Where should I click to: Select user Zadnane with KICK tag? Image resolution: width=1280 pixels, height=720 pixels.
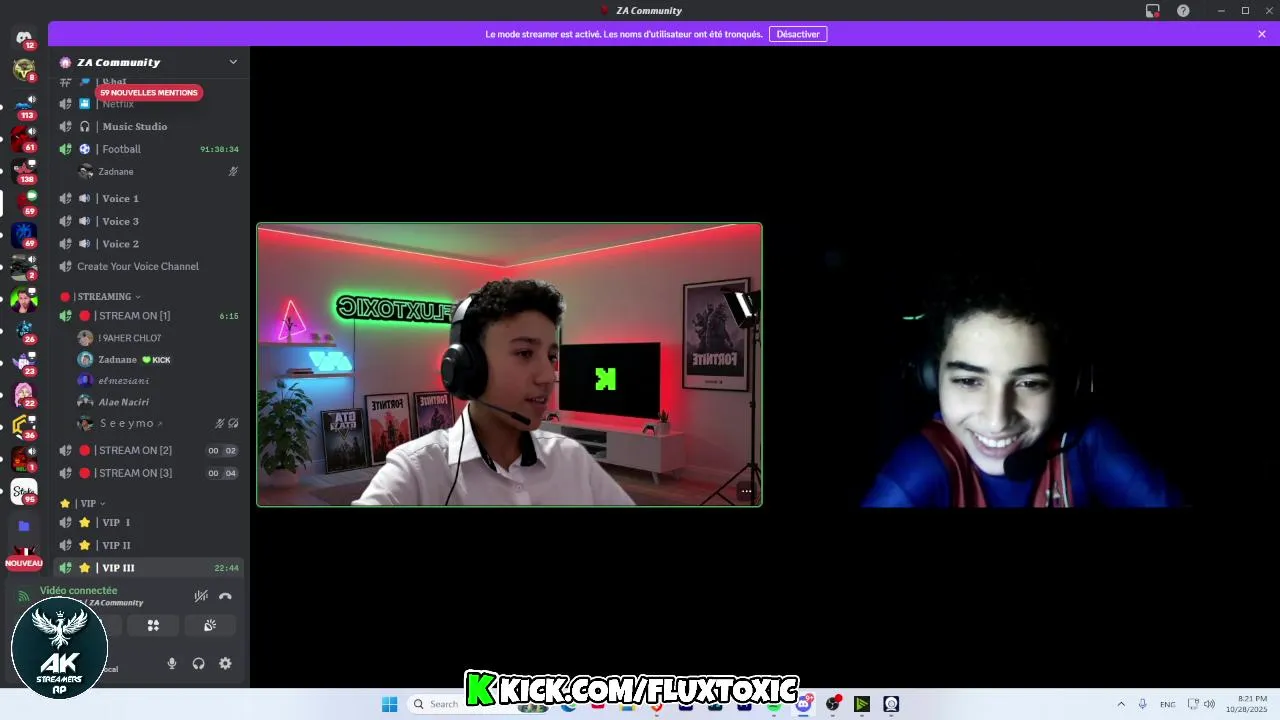click(158, 359)
